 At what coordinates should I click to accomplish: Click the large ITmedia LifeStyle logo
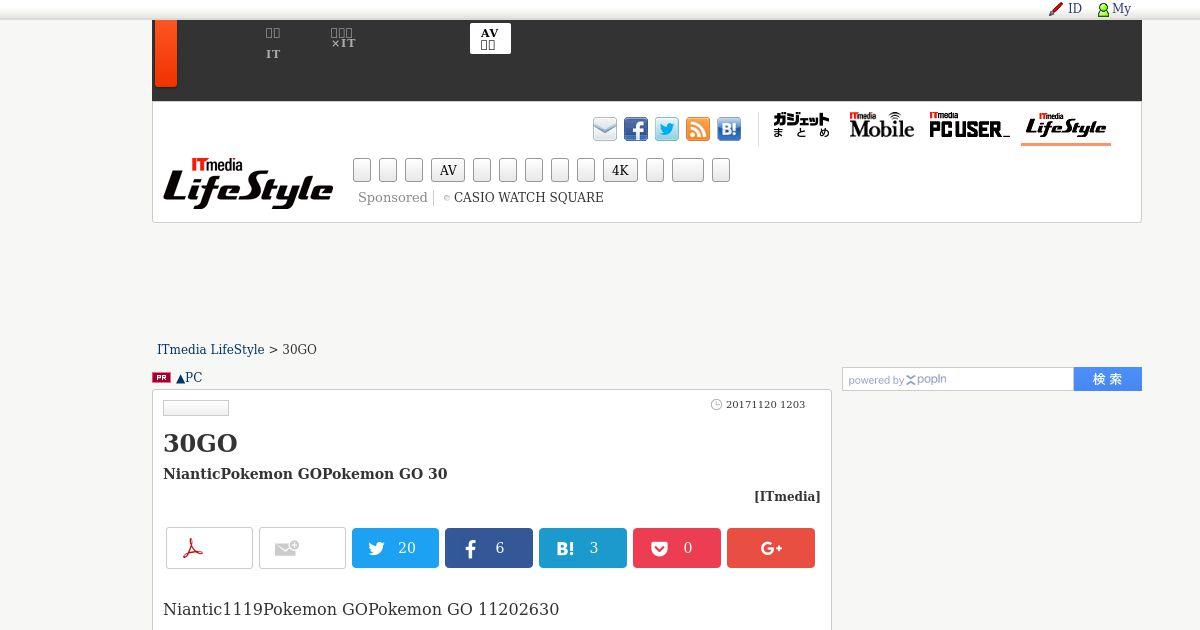click(248, 183)
